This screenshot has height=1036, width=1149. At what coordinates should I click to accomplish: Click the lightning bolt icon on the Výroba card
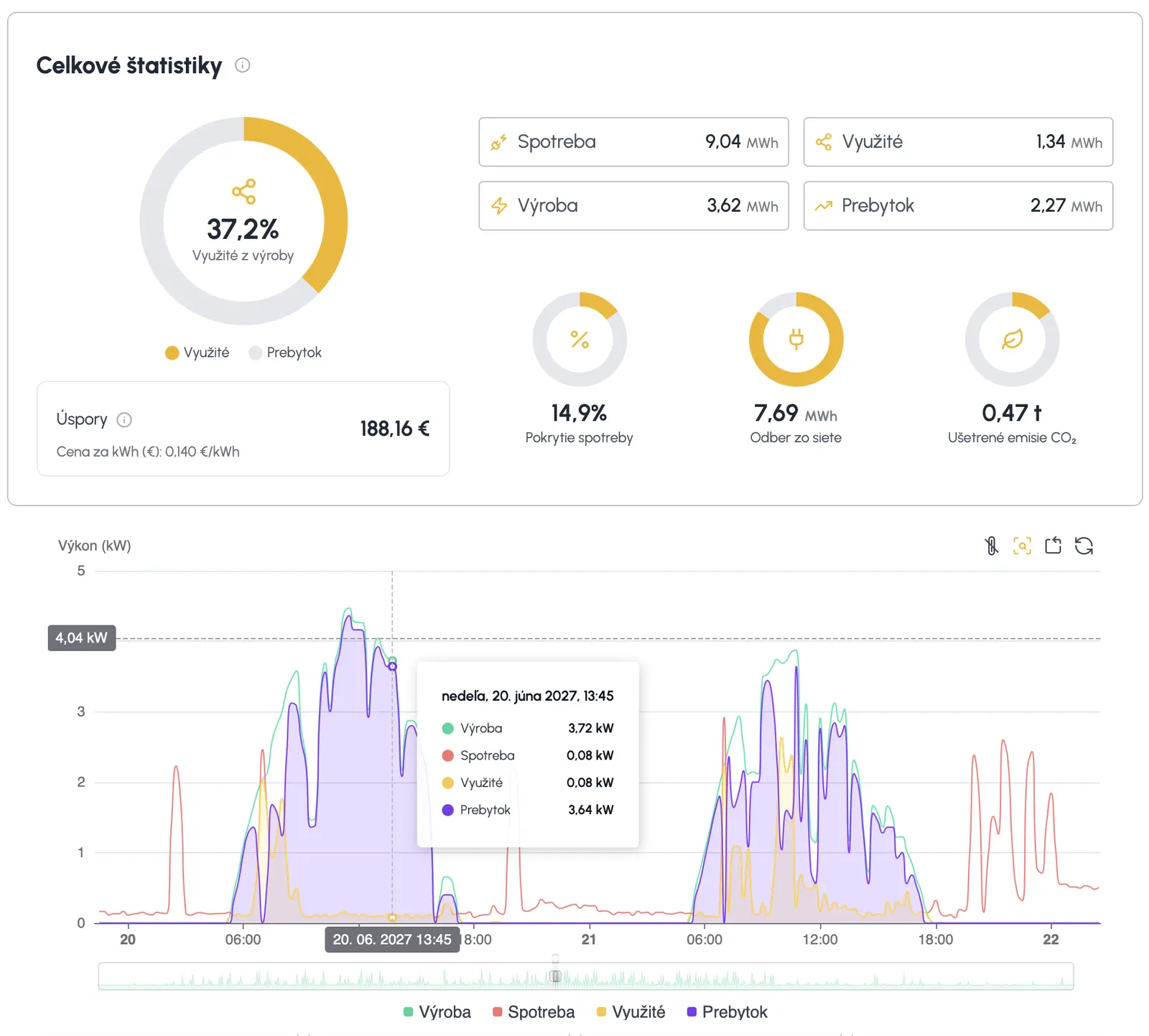click(x=498, y=206)
